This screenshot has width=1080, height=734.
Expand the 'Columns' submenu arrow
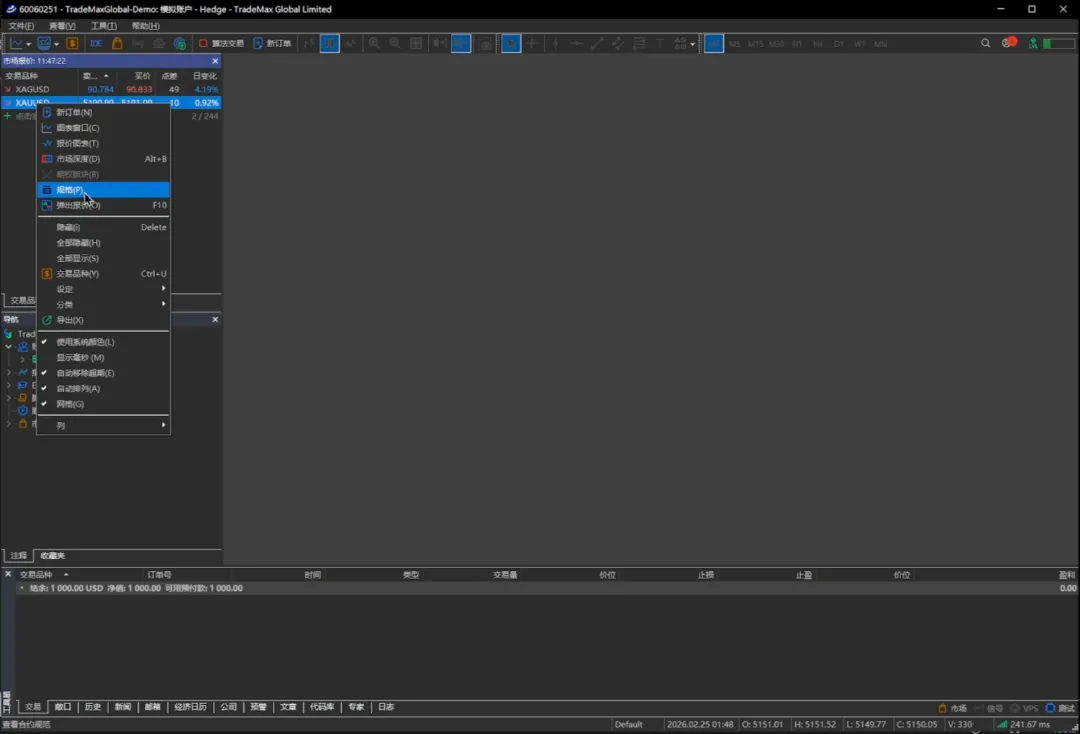coord(163,426)
